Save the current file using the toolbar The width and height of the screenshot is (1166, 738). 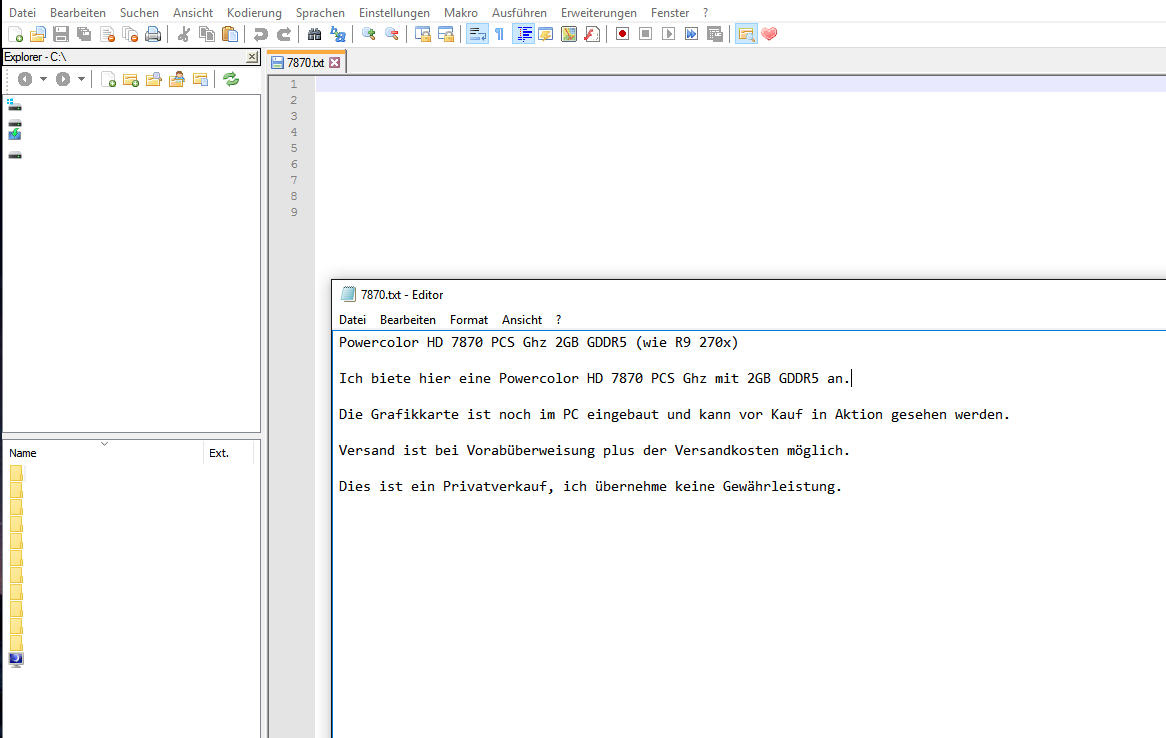61,34
